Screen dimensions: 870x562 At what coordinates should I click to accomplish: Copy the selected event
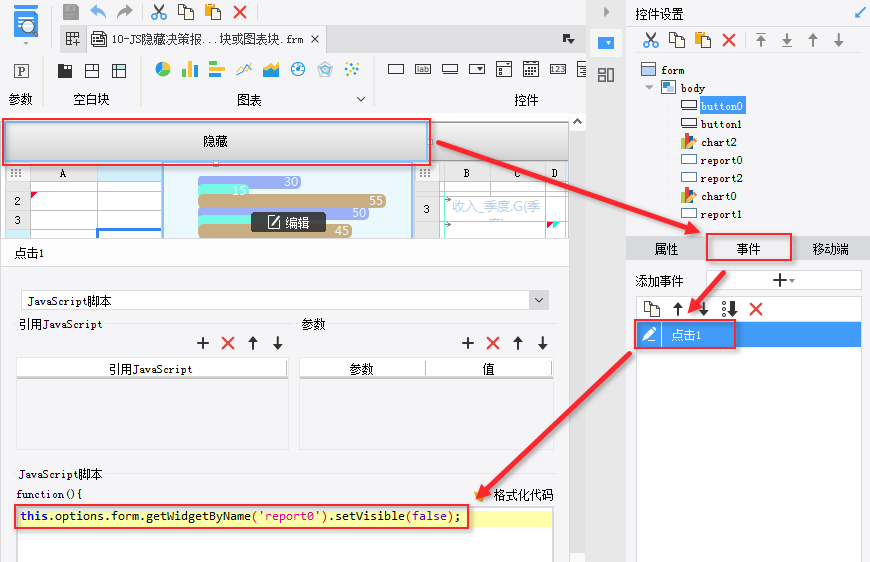[x=651, y=308]
